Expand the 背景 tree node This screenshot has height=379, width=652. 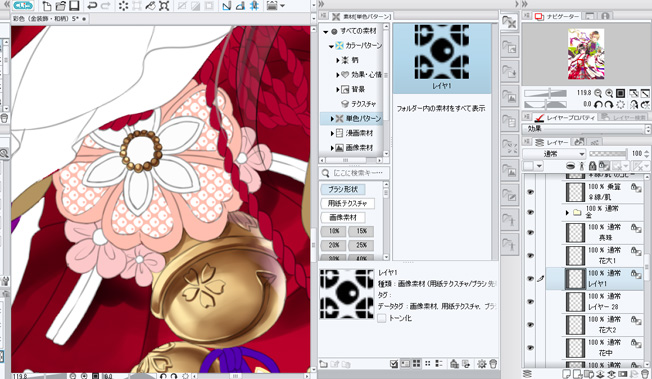[338, 90]
